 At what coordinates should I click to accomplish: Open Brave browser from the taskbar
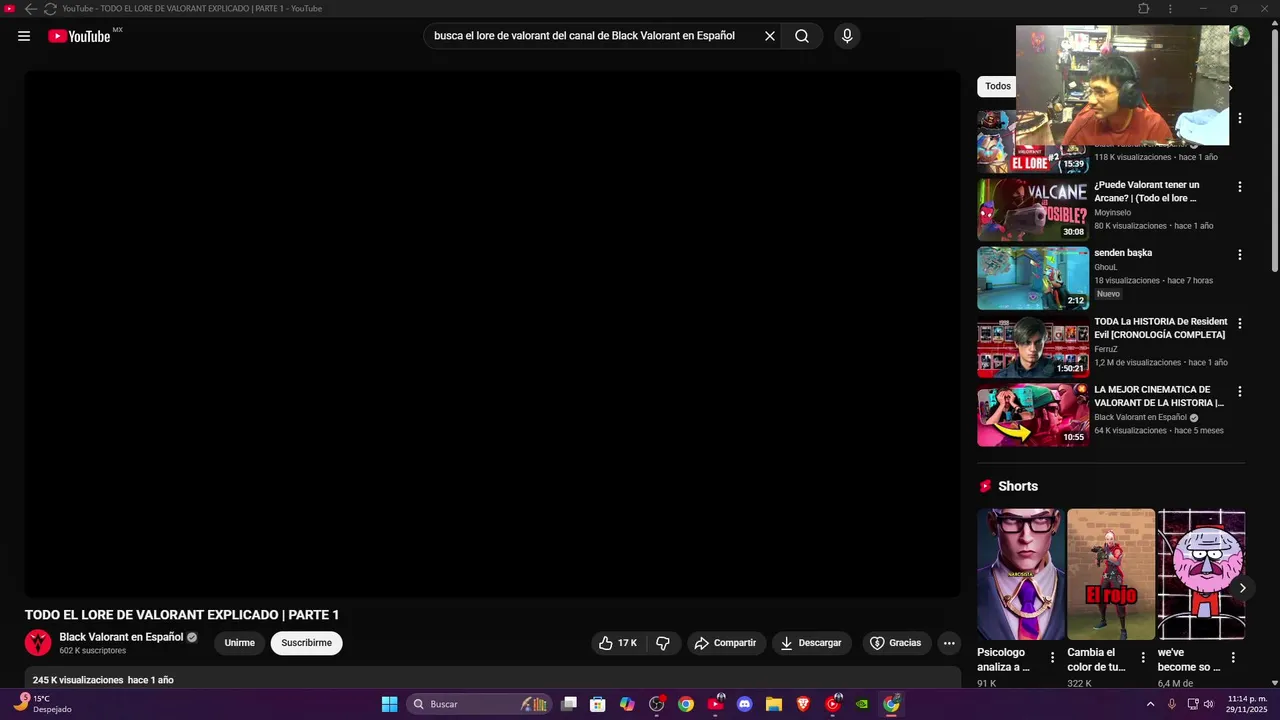coord(803,704)
